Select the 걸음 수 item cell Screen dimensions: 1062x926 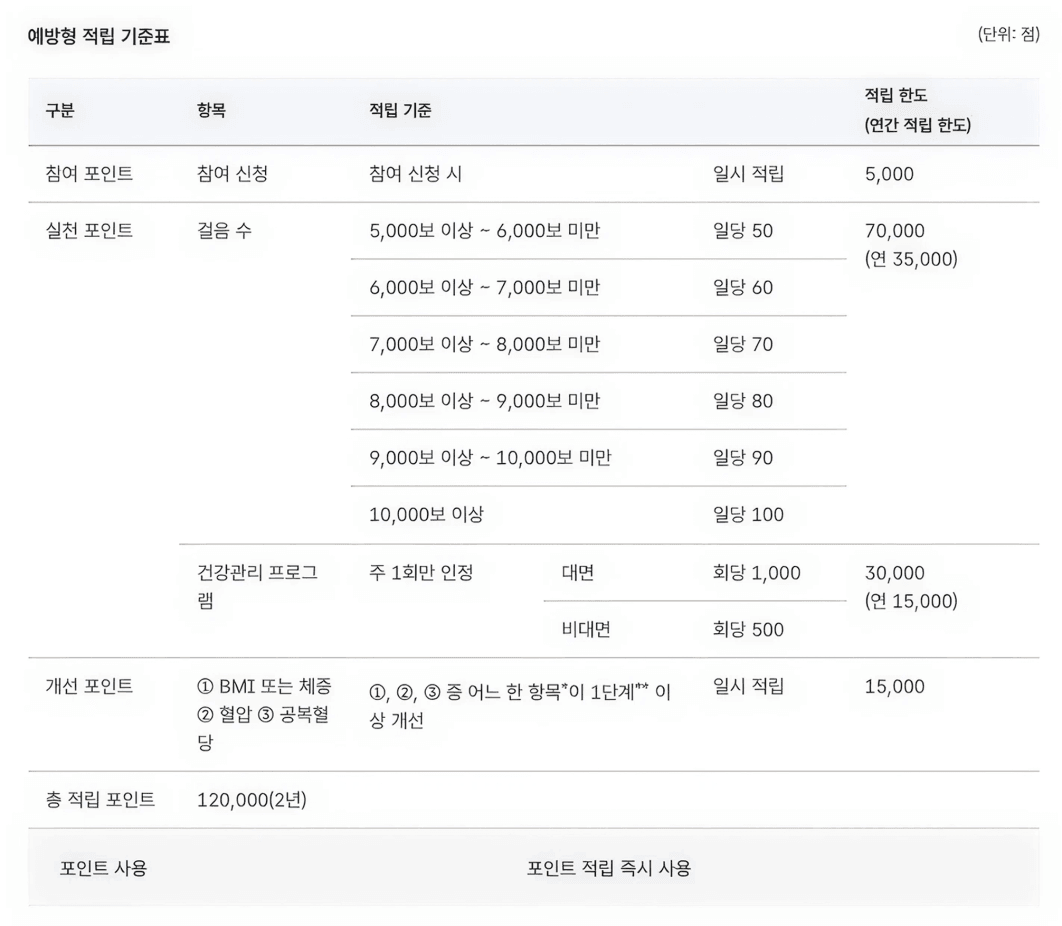point(225,231)
